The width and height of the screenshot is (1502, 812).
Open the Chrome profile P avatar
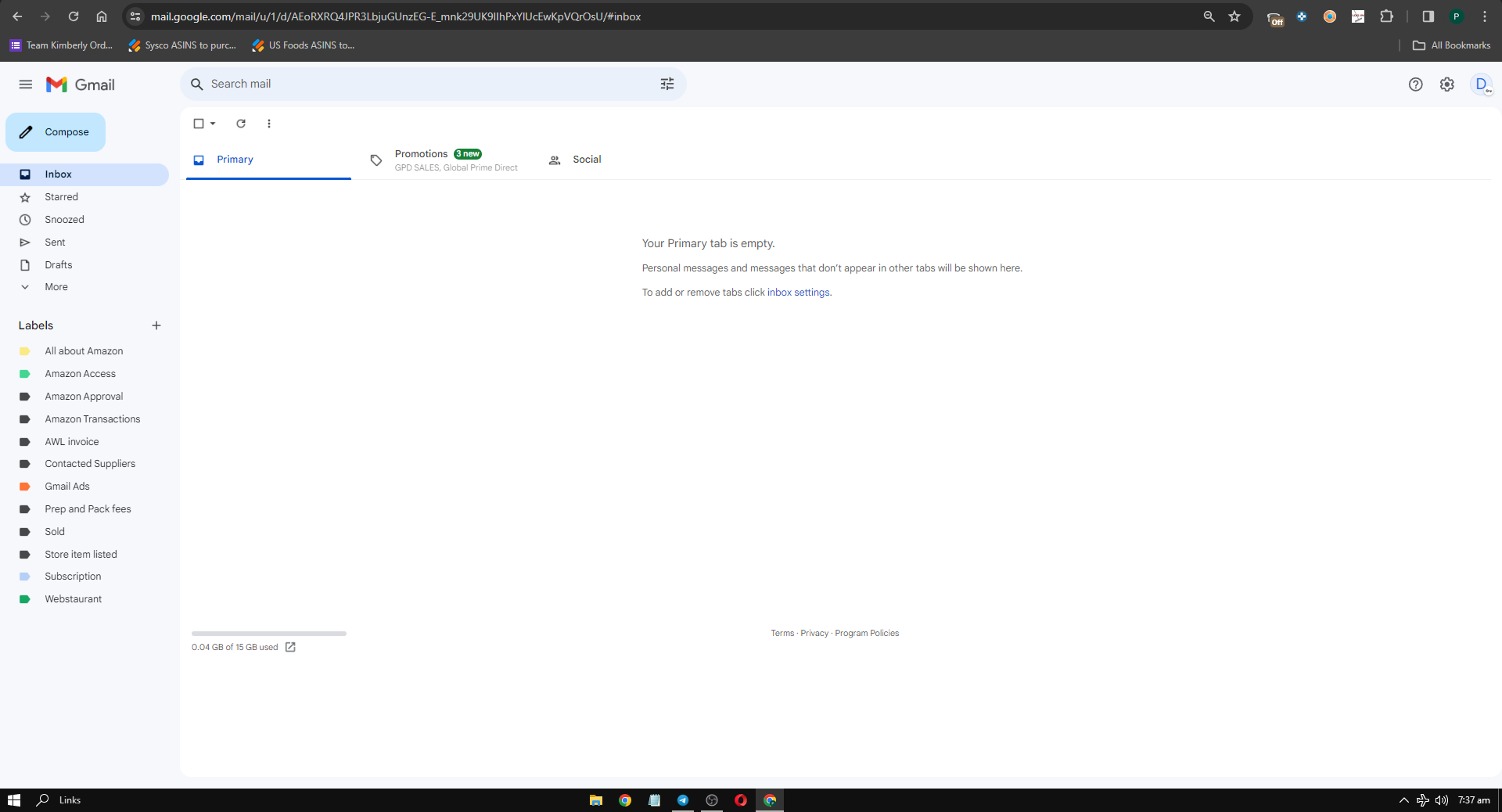tap(1457, 16)
